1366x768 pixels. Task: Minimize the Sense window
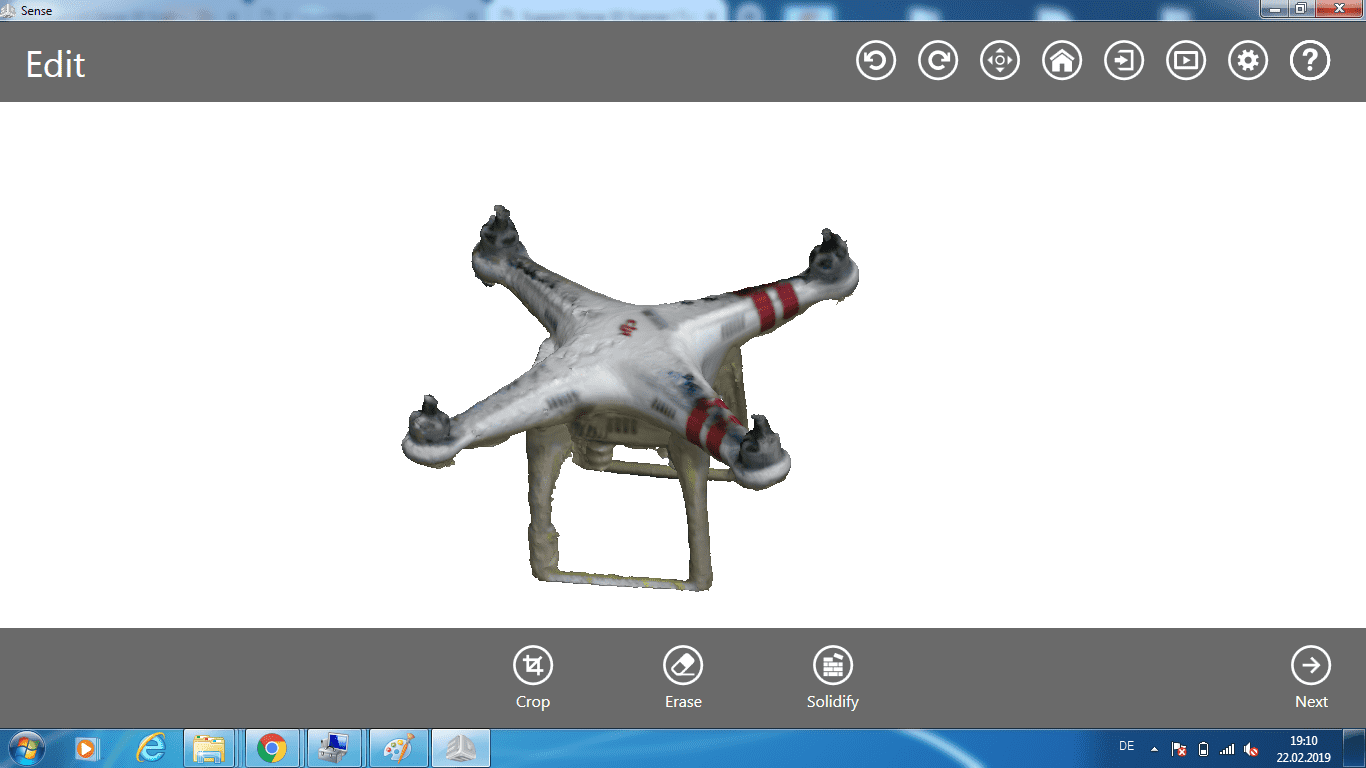(x=1274, y=8)
